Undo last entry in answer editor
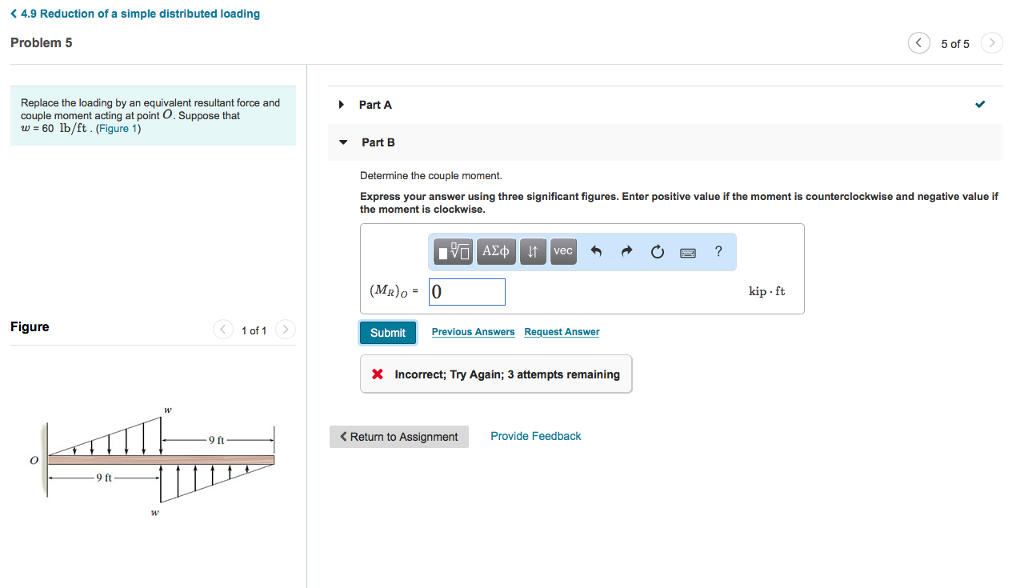1024x588 pixels. (x=596, y=252)
